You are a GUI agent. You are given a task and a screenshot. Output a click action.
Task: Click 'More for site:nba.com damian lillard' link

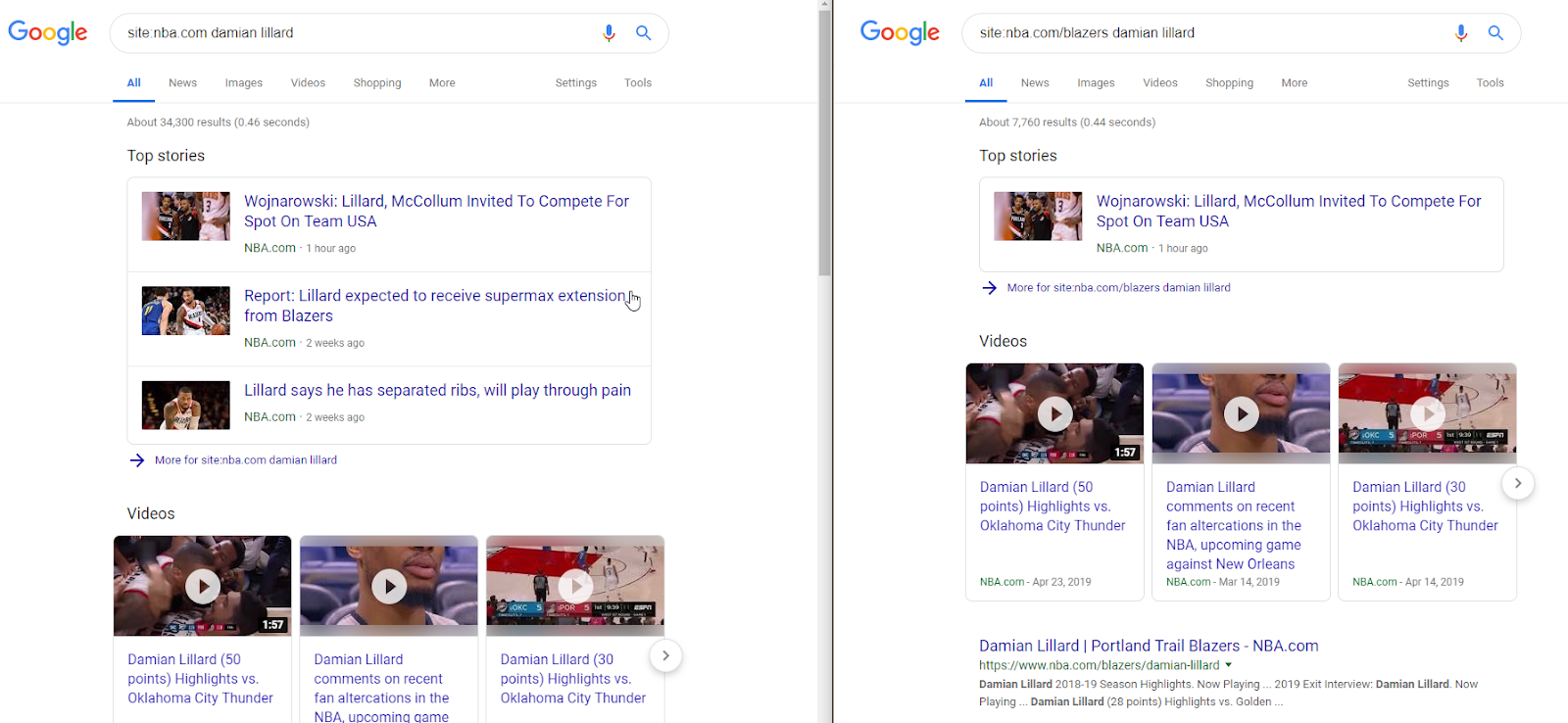(x=246, y=460)
